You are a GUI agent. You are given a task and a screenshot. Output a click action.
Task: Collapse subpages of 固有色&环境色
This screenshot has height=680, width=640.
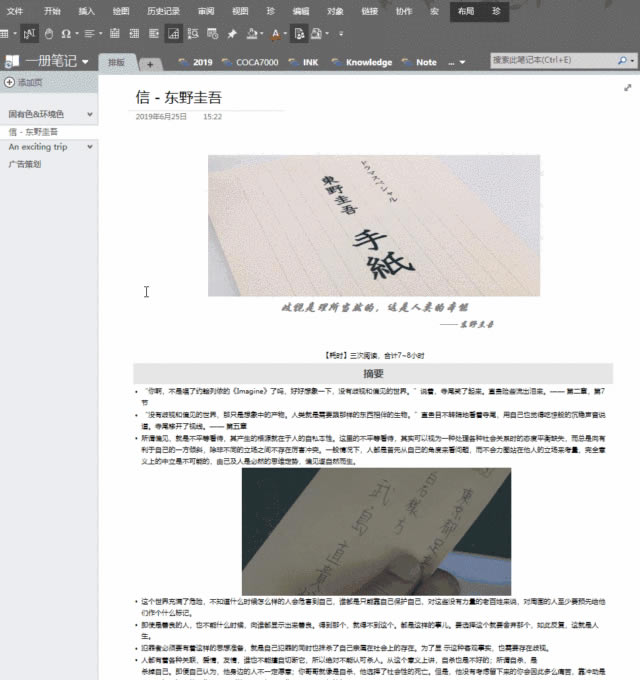coord(90,114)
